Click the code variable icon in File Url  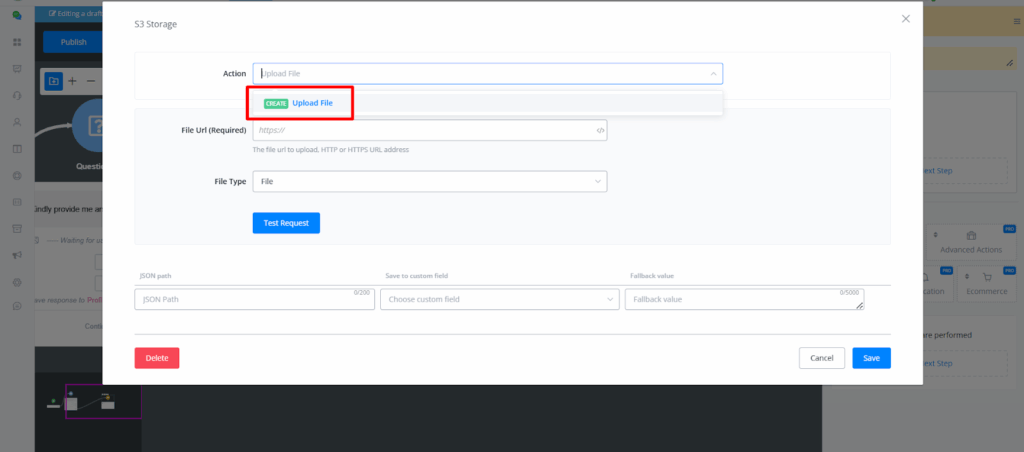click(600, 130)
